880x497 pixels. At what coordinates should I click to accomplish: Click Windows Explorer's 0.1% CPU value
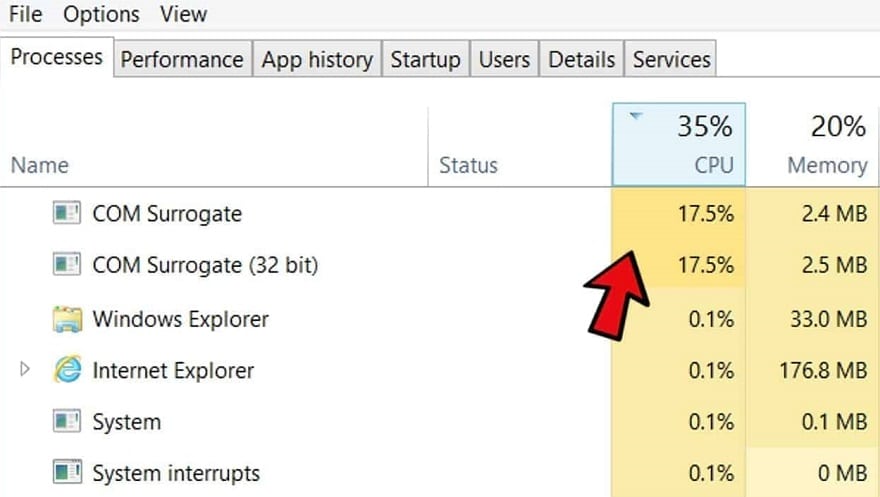[x=711, y=319]
